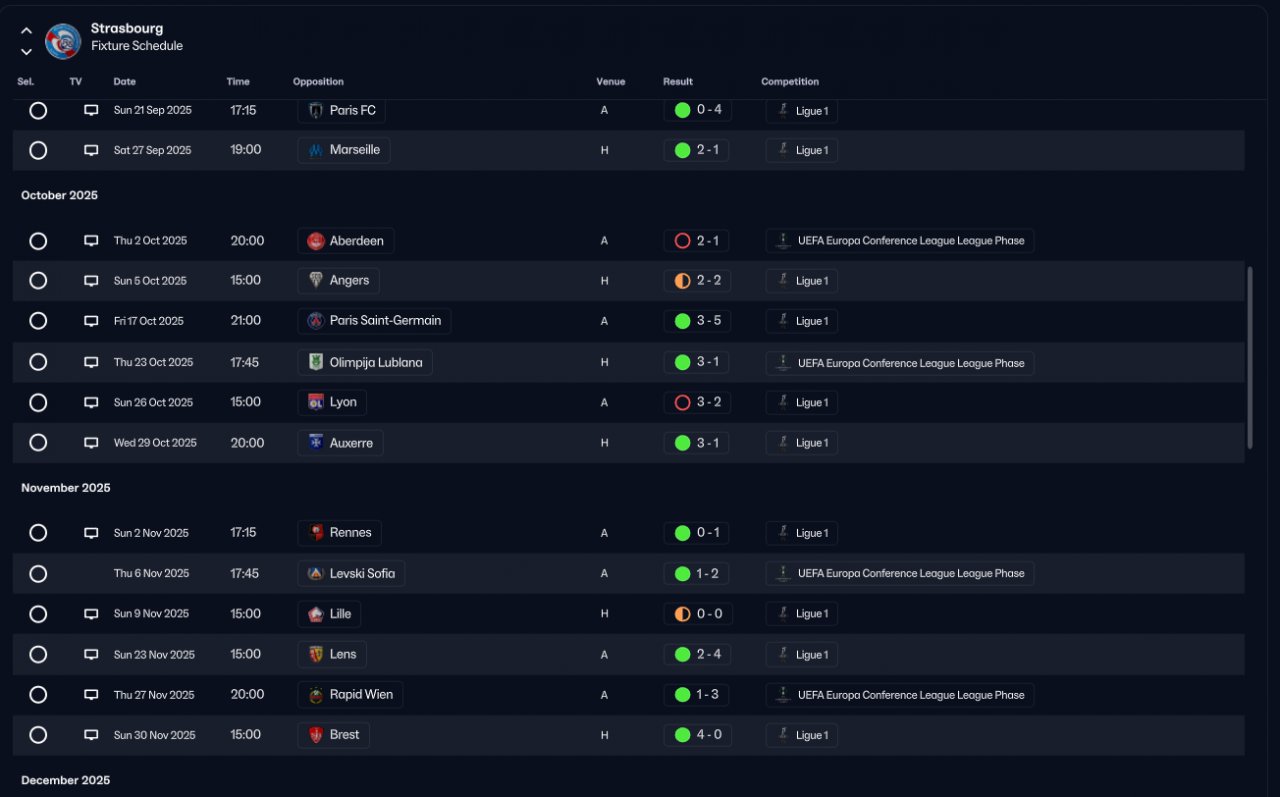Open the Auxerre opposition button
The width and height of the screenshot is (1280, 797).
pyautogui.click(x=340, y=443)
